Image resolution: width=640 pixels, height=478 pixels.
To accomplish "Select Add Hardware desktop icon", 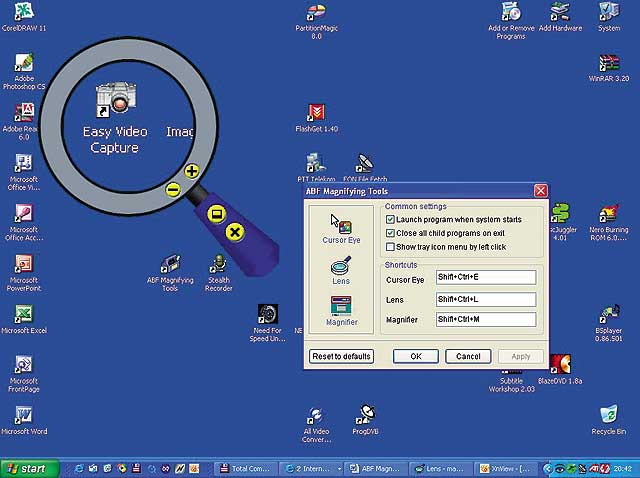I will 560,17.
